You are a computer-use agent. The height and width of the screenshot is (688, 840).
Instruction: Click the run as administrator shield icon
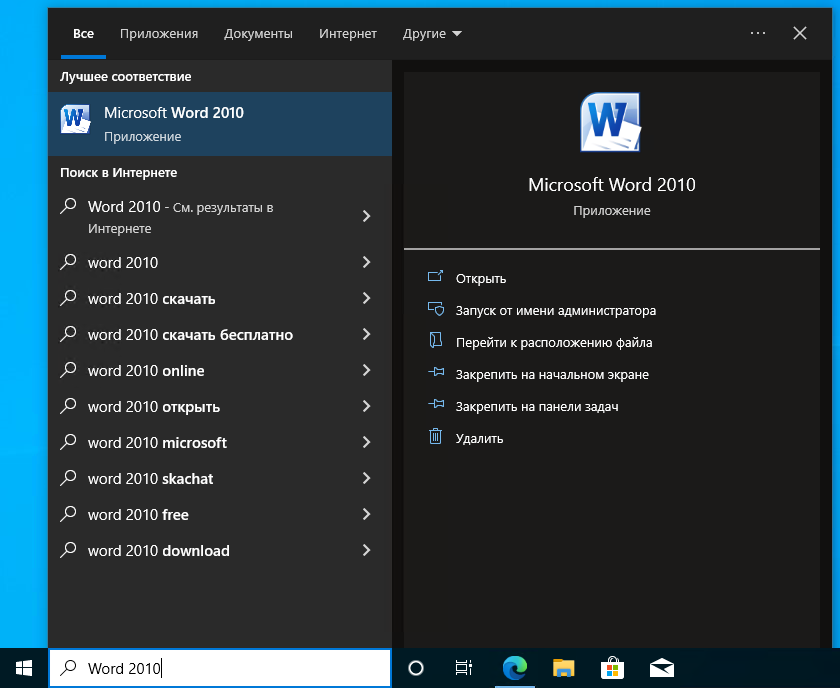point(436,309)
